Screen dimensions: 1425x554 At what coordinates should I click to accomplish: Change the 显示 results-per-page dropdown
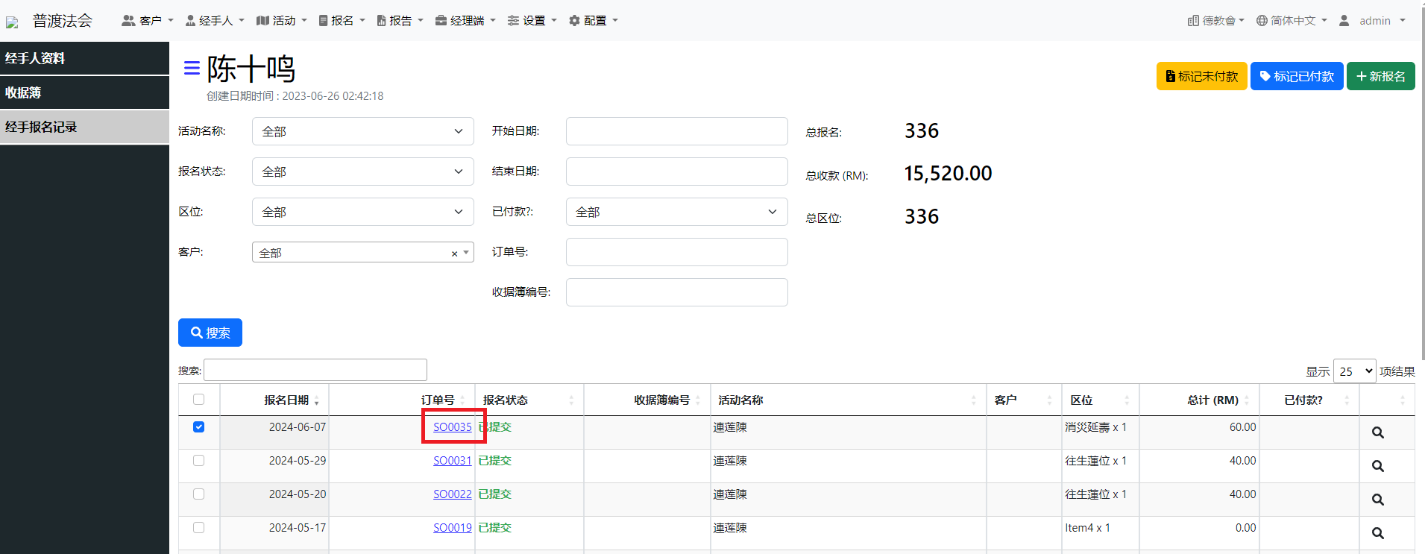(1355, 371)
